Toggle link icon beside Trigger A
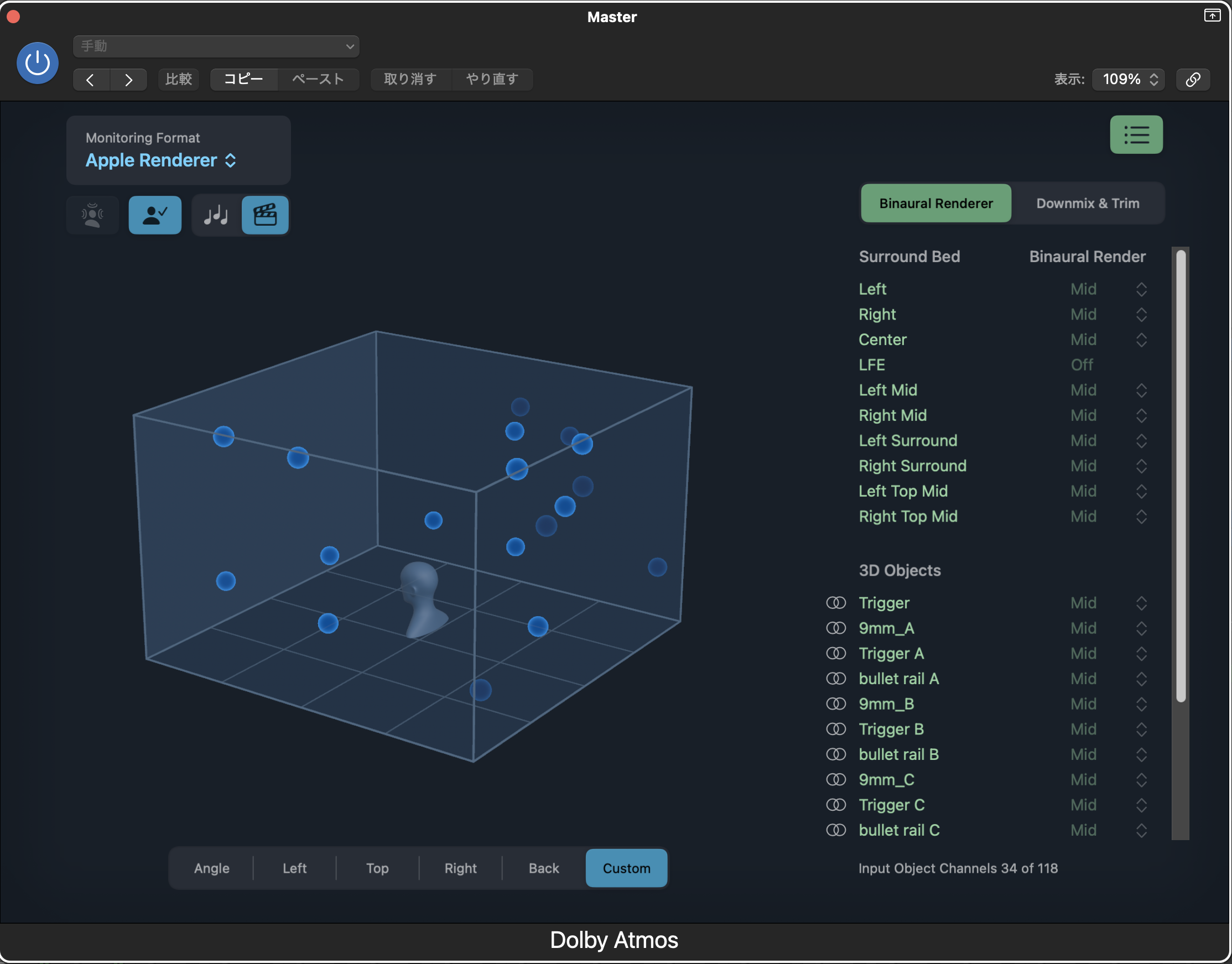This screenshot has height=964, width=1232. pyautogui.click(x=836, y=654)
